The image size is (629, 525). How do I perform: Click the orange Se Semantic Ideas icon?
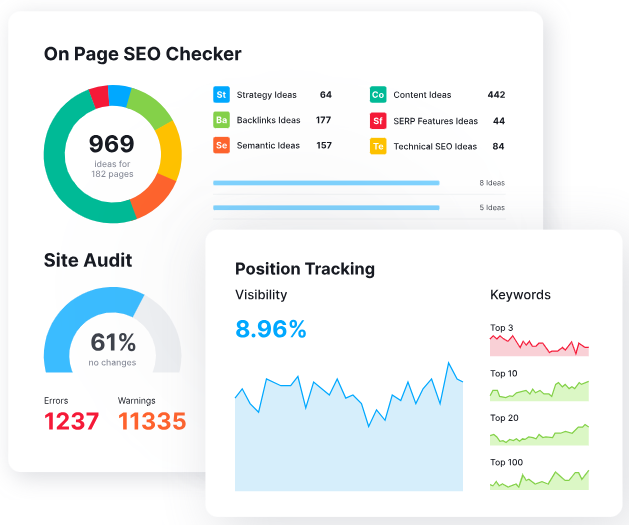click(221, 145)
